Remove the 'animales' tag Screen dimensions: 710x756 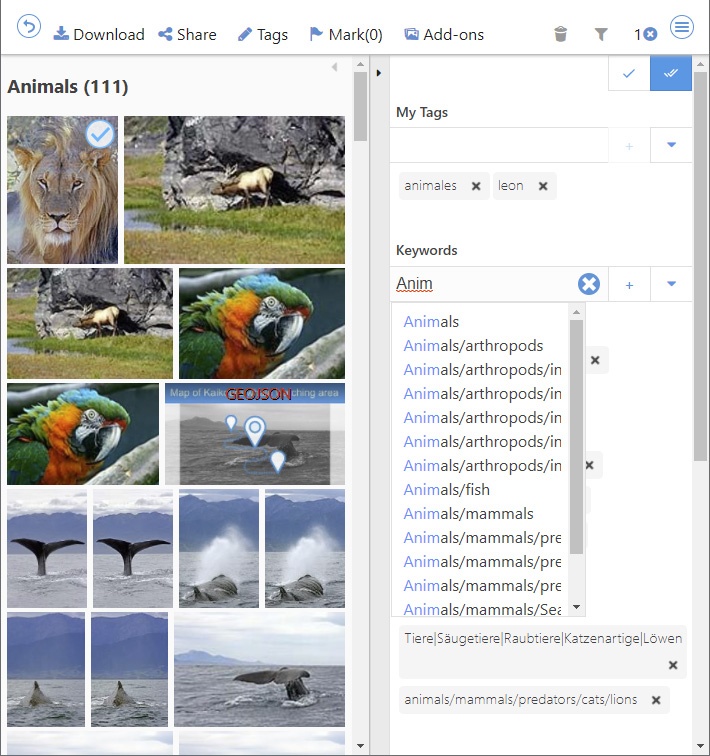pyautogui.click(x=476, y=186)
